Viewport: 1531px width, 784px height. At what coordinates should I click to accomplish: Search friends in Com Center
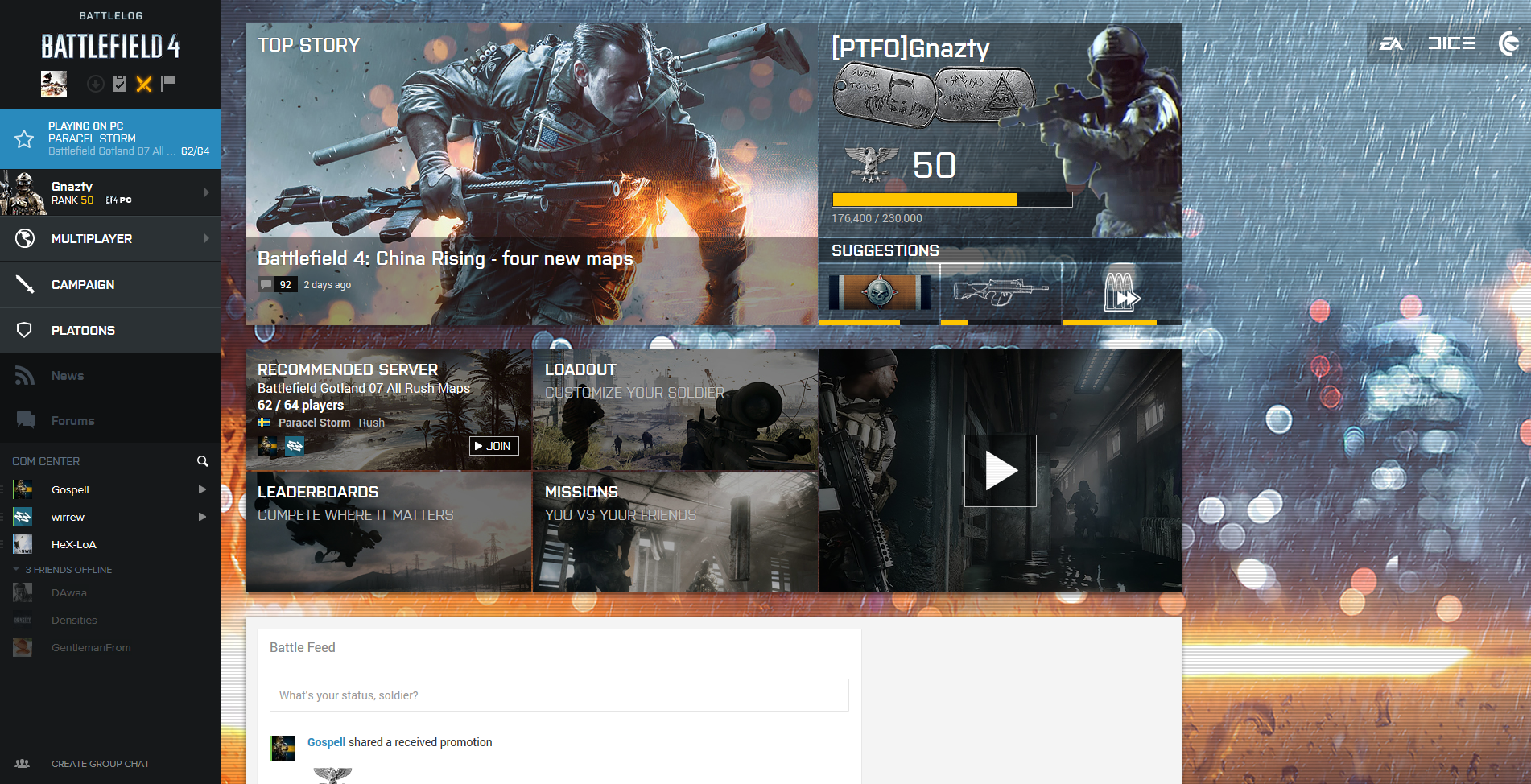click(x=203, y=461)
